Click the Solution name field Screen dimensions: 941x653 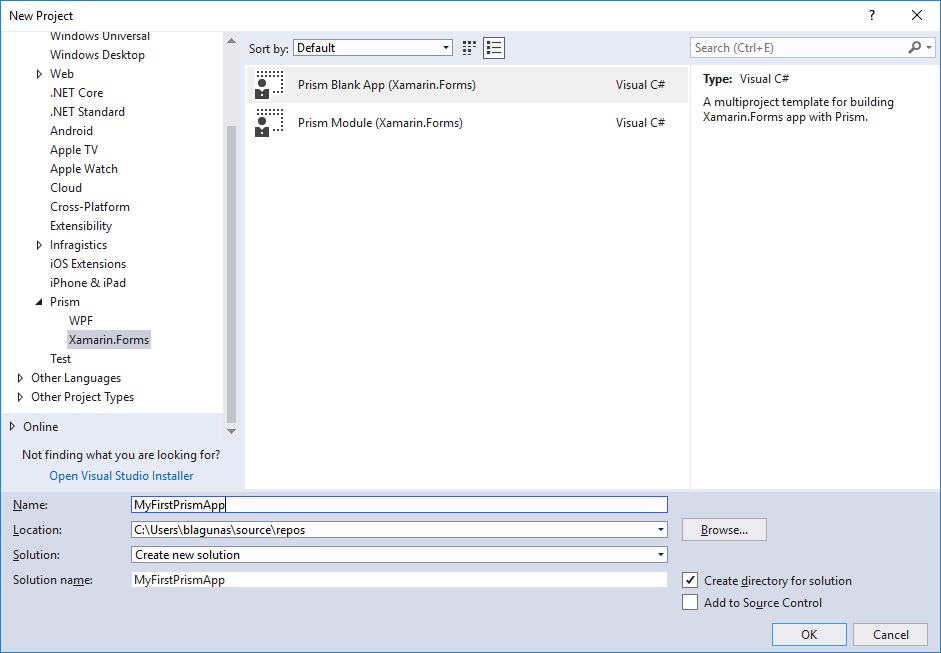[399, 580]
